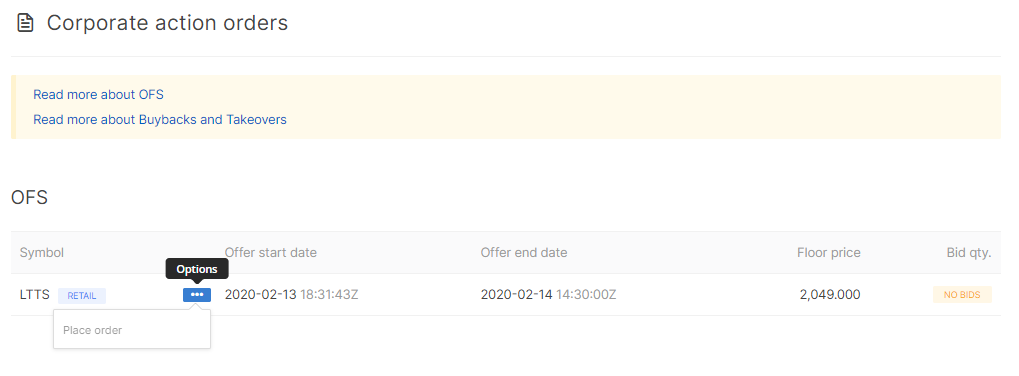
Task: Click the Offer end date column header
Action: click(x=524, y=253)
